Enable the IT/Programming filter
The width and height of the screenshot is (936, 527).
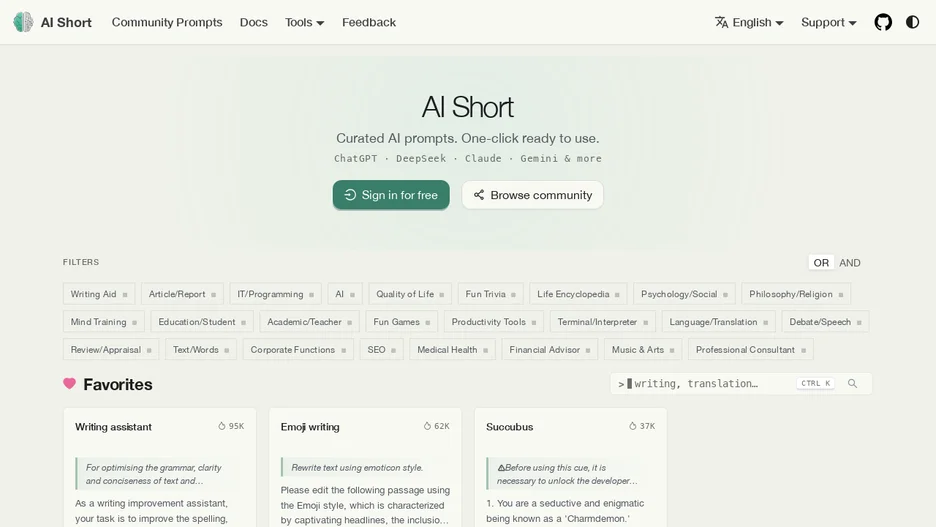(275, 294)
